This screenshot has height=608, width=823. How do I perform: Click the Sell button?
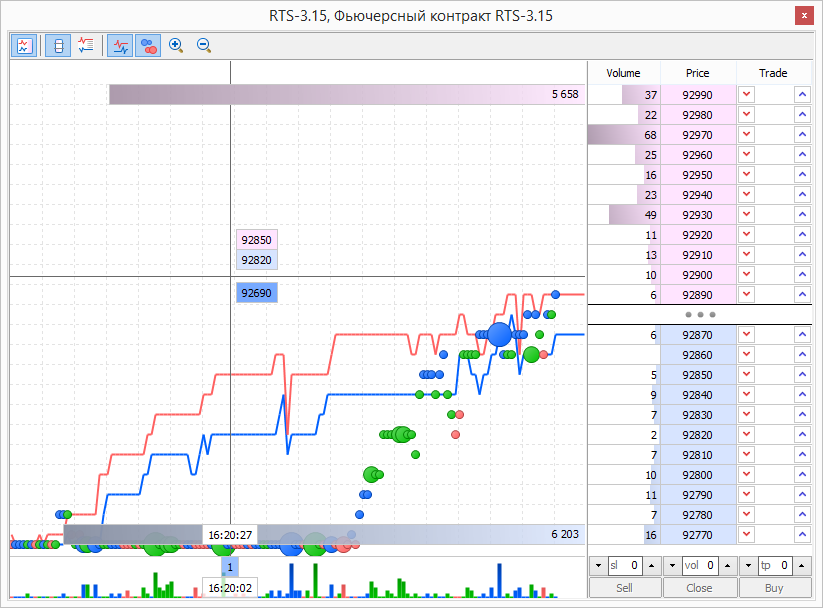point(625,588)
